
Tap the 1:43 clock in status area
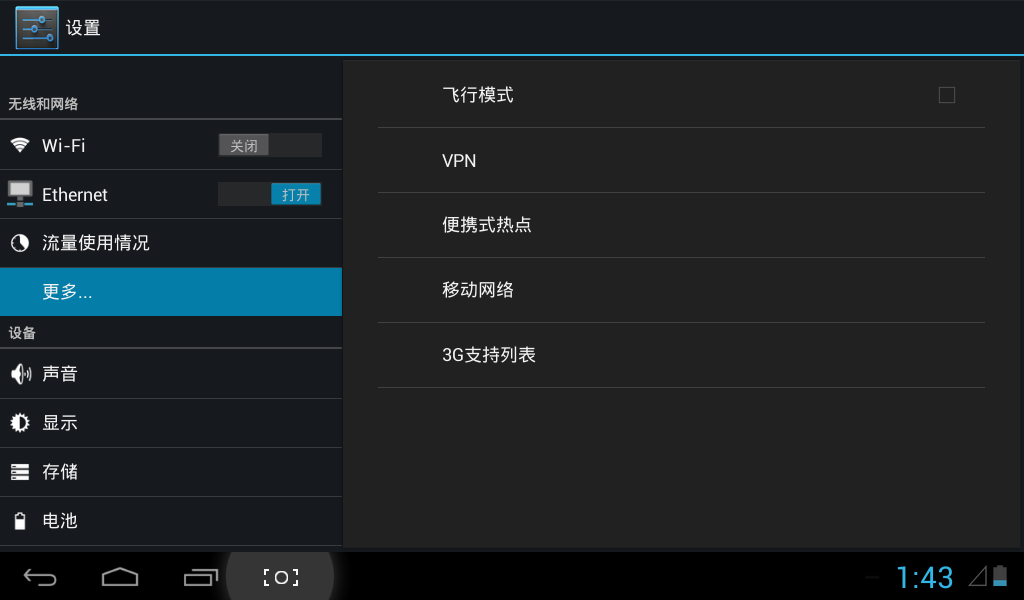click(x=924, y=577)
